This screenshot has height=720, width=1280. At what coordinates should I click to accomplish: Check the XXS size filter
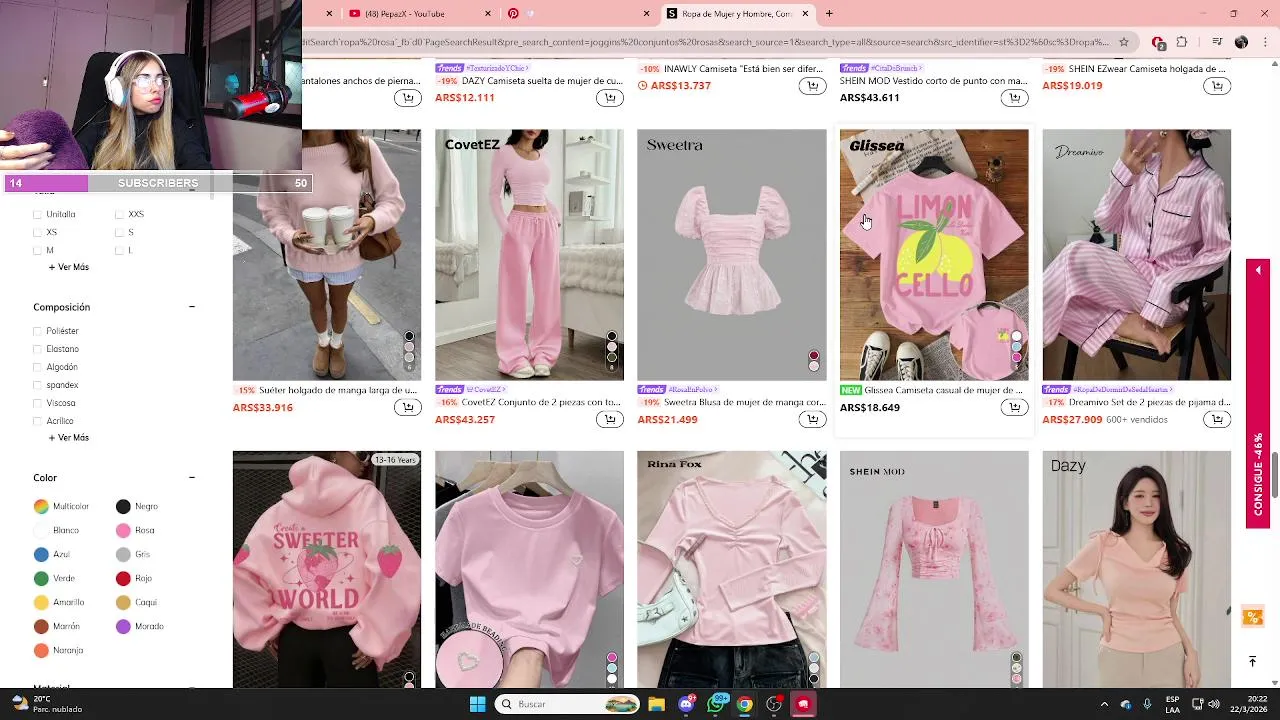tap(120, 214)
